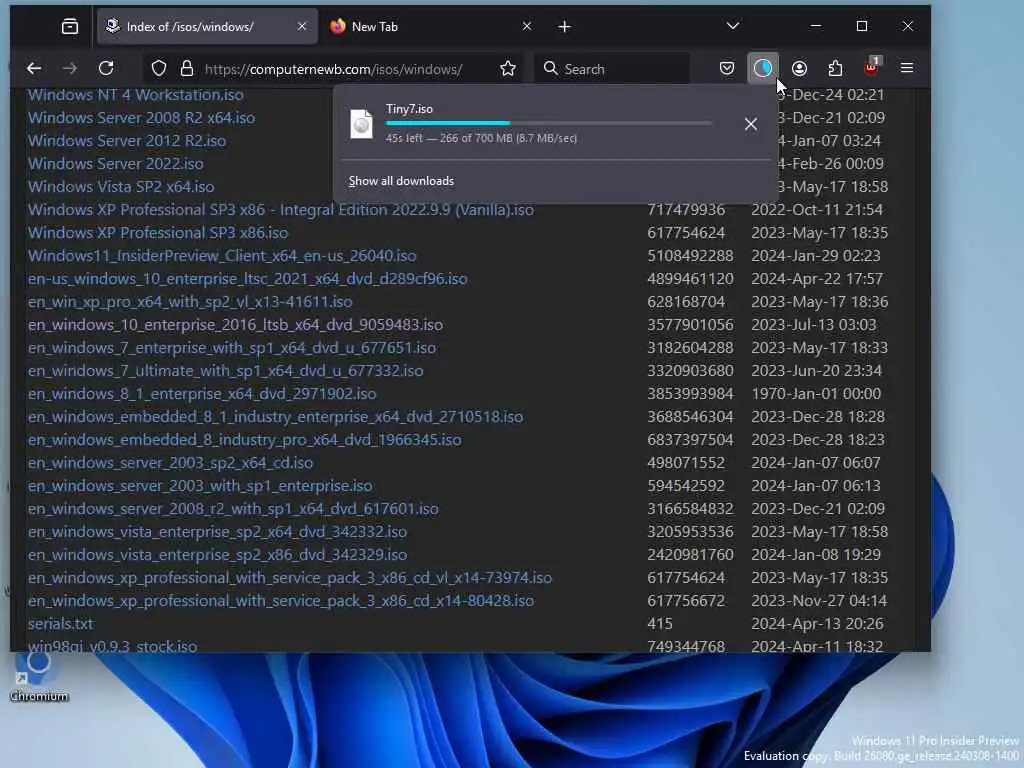Click the date 1970-Jan-01 00:00
The width and height of the screenshot is (1024, 768).
[816, 394]
